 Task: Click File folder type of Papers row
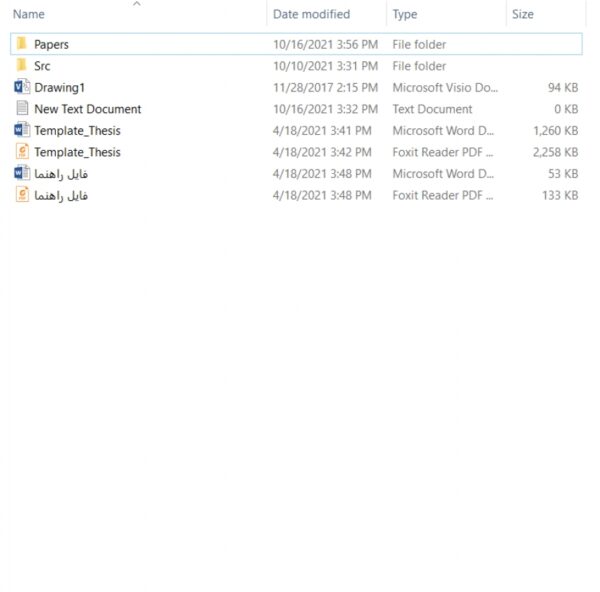(419, 44)
